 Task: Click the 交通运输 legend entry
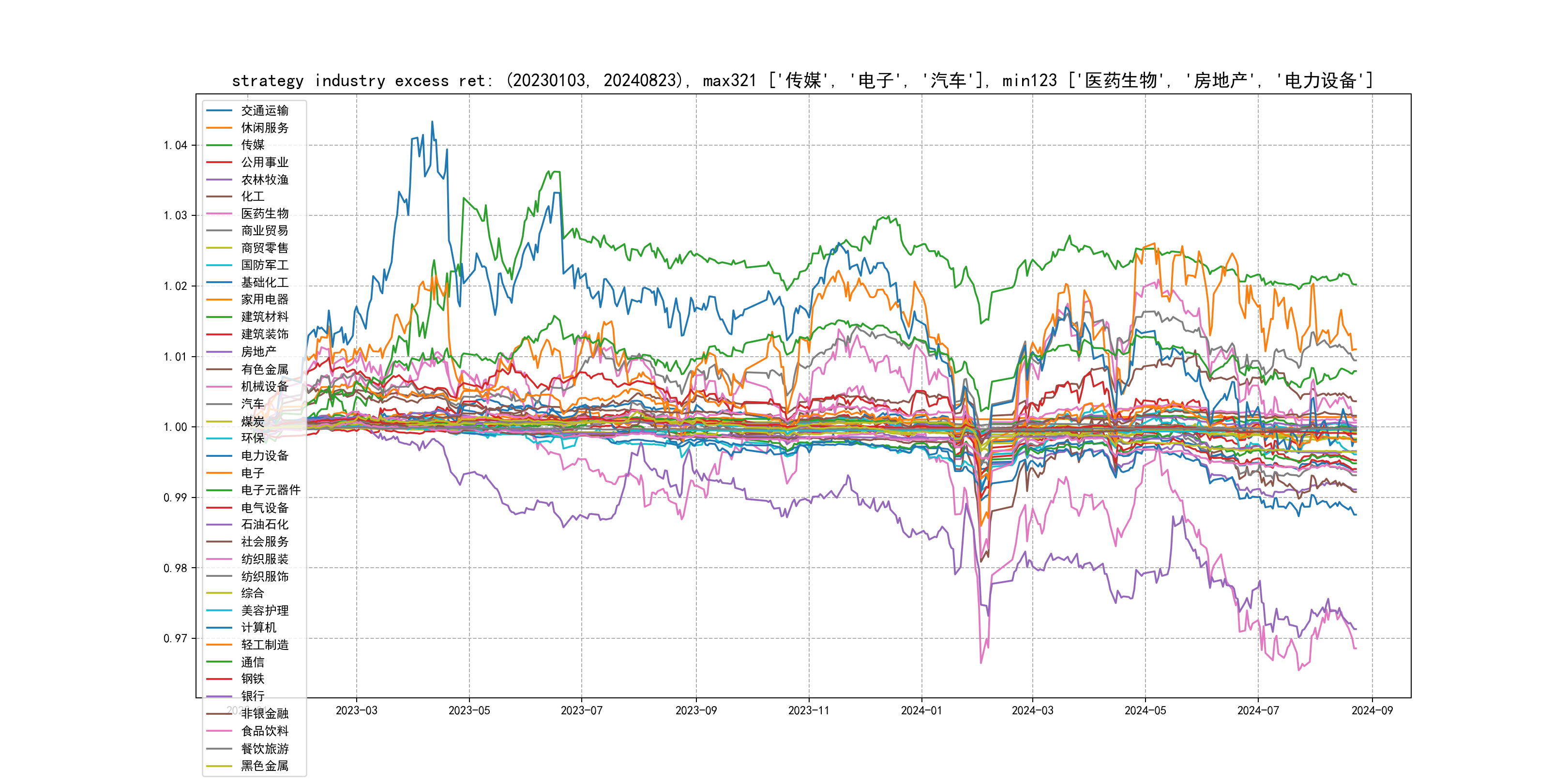pyautogui.click(x=264, y=111)
